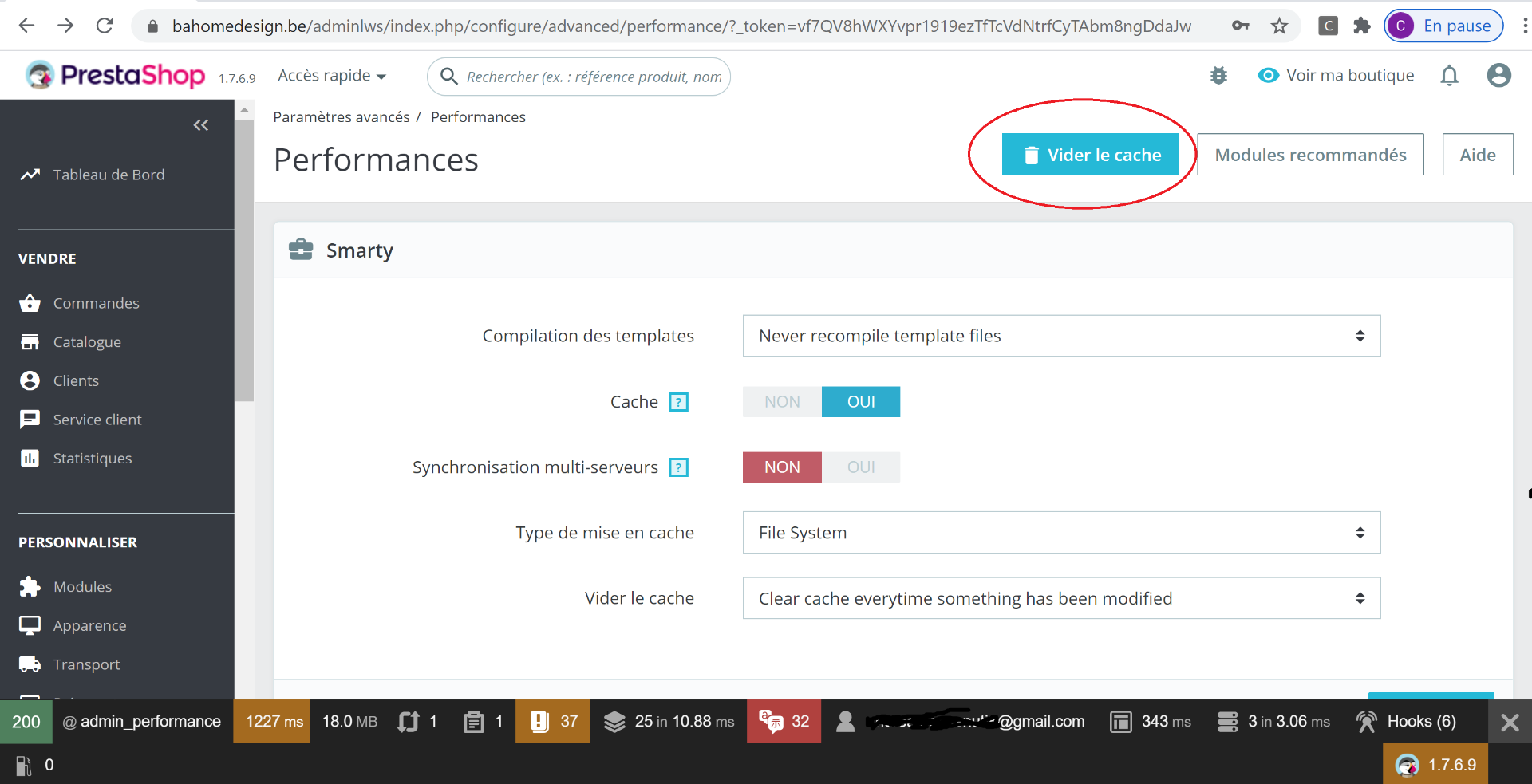1532x784 pixels.
Task: Click the debug mode bug icon
Action: [1218, 76]
